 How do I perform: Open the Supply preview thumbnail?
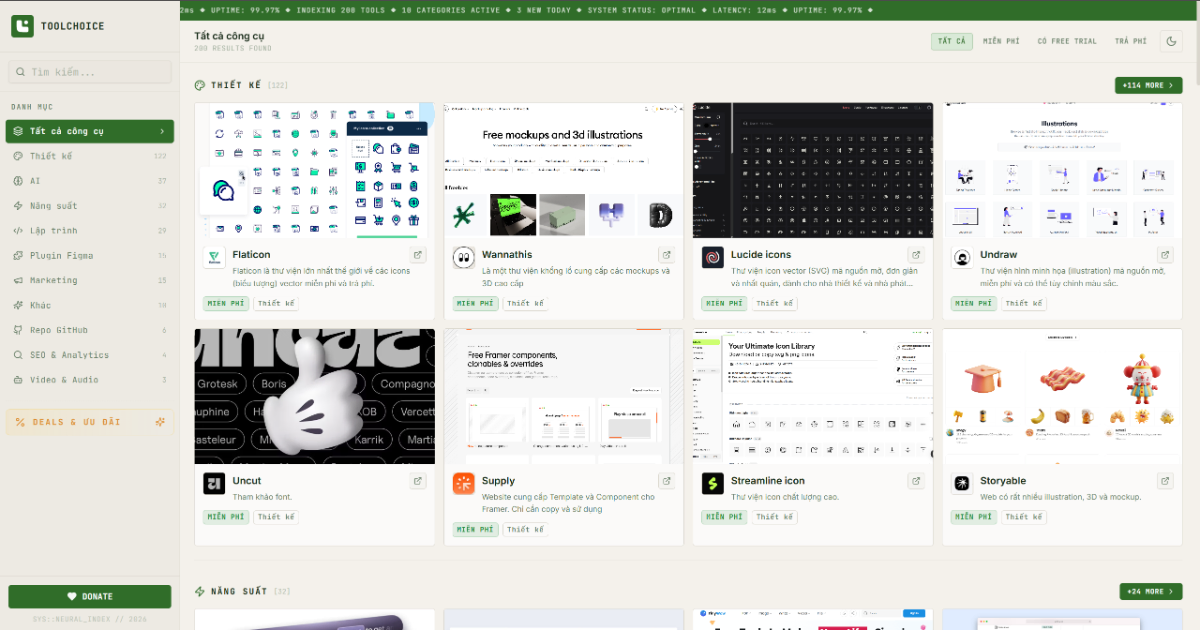(564, 396)
